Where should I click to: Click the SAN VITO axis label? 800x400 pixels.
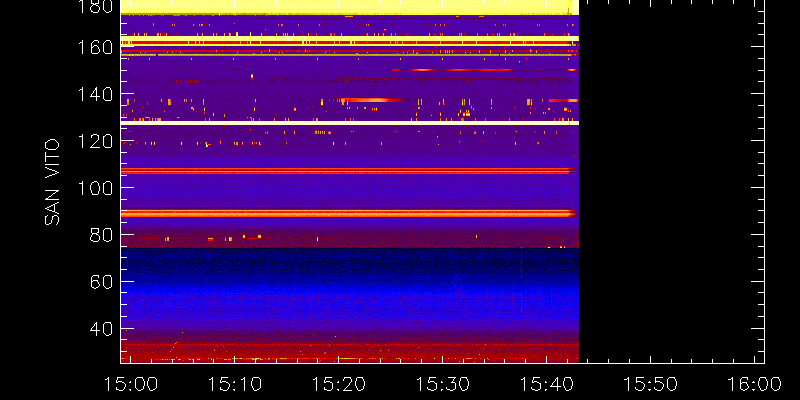coord(52,182)
